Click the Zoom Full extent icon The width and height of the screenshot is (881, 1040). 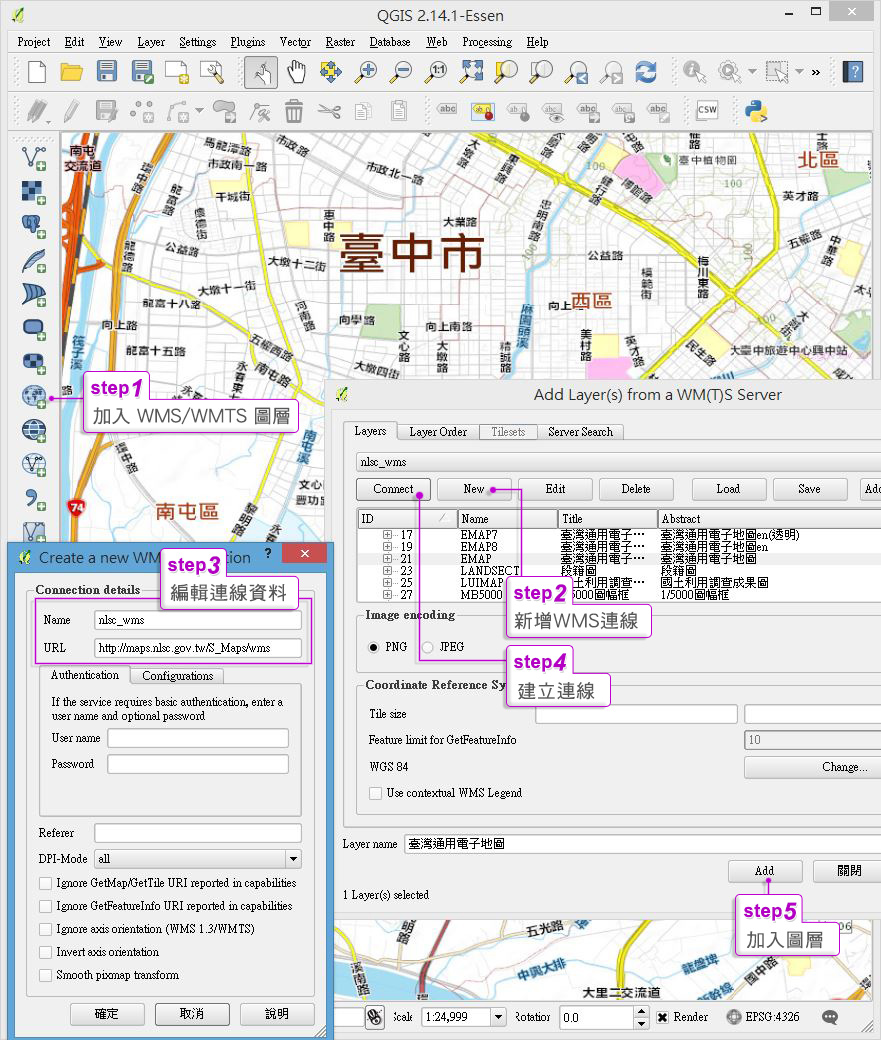pyautogui.click(x=471, y=72)
